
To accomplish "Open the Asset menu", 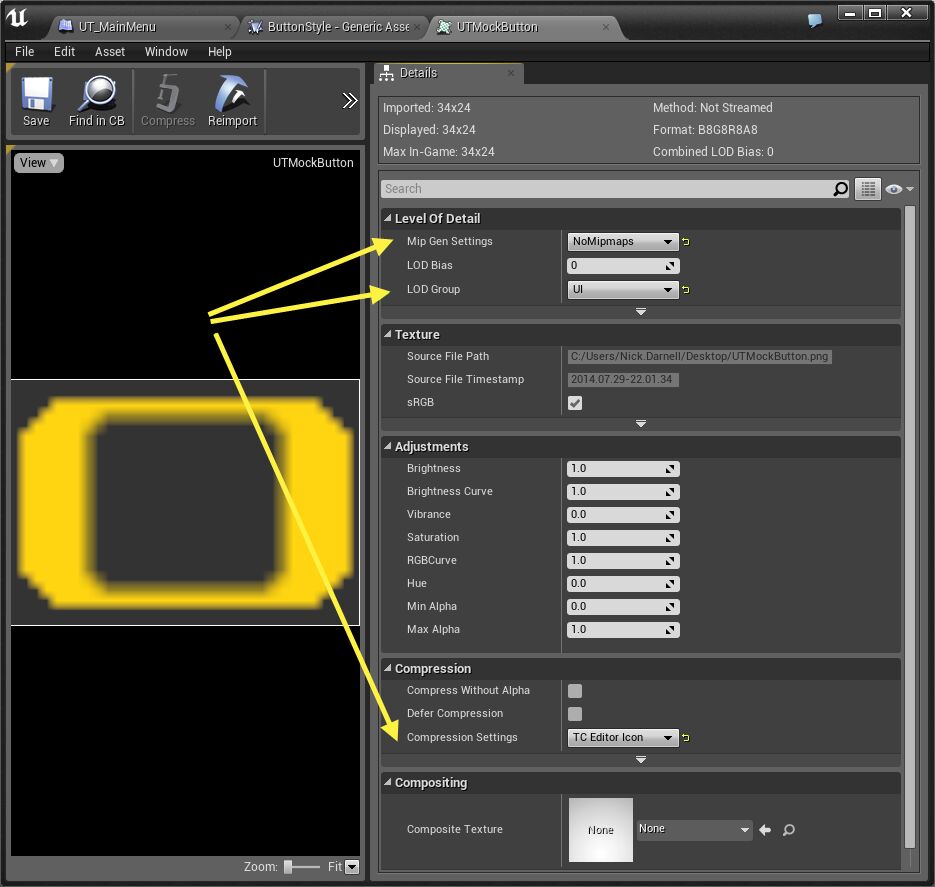I will tap(110, 52).
